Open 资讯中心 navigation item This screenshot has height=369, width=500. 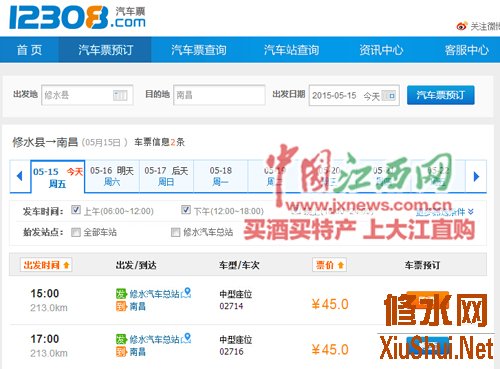(381, 50)
